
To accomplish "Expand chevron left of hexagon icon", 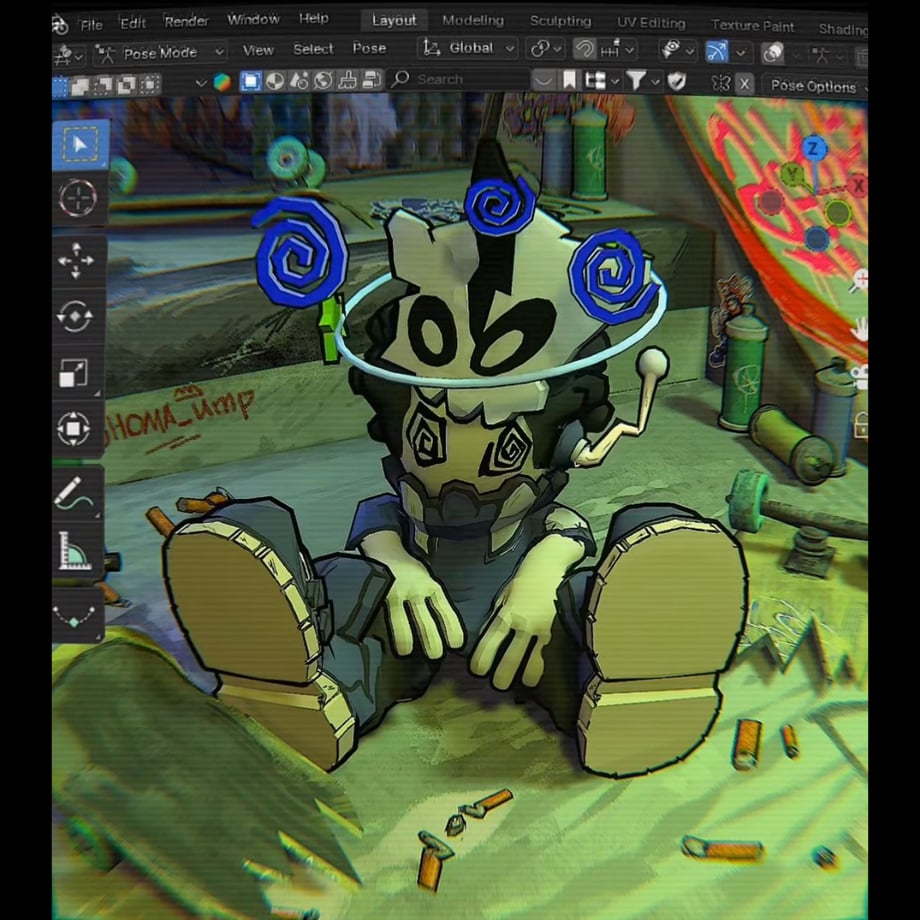I will tap(201, 83).
